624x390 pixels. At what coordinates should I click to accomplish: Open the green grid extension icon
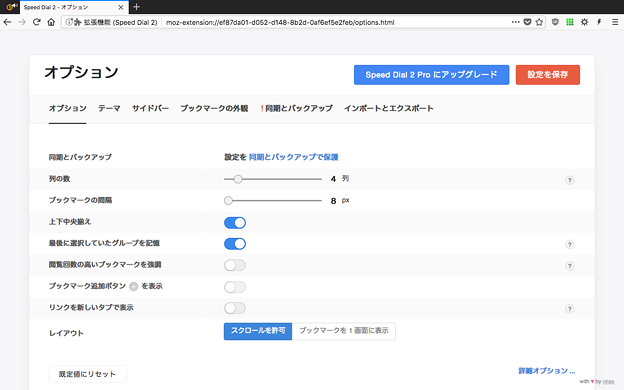(x=570, y=22)
